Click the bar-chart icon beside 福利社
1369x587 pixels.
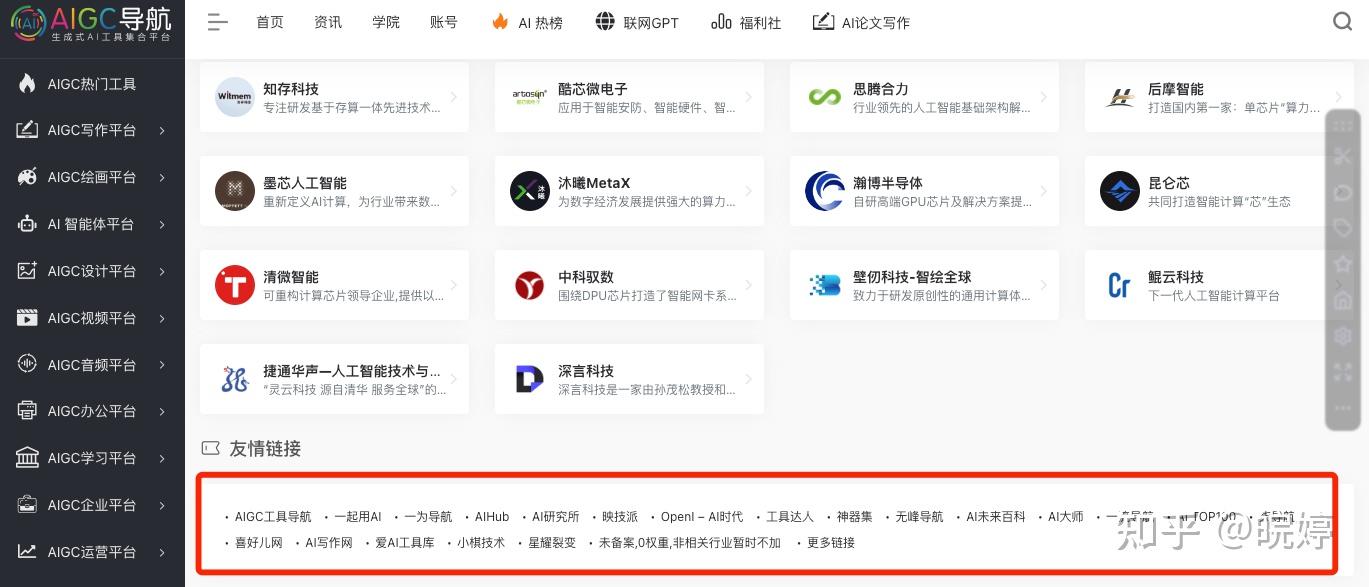(x=721, y=21)
